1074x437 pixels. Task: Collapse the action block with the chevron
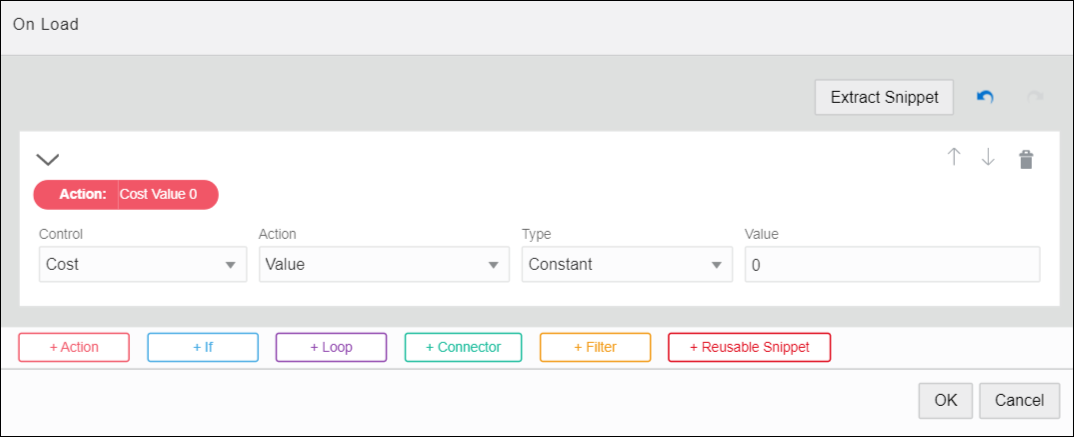[48, 159]
